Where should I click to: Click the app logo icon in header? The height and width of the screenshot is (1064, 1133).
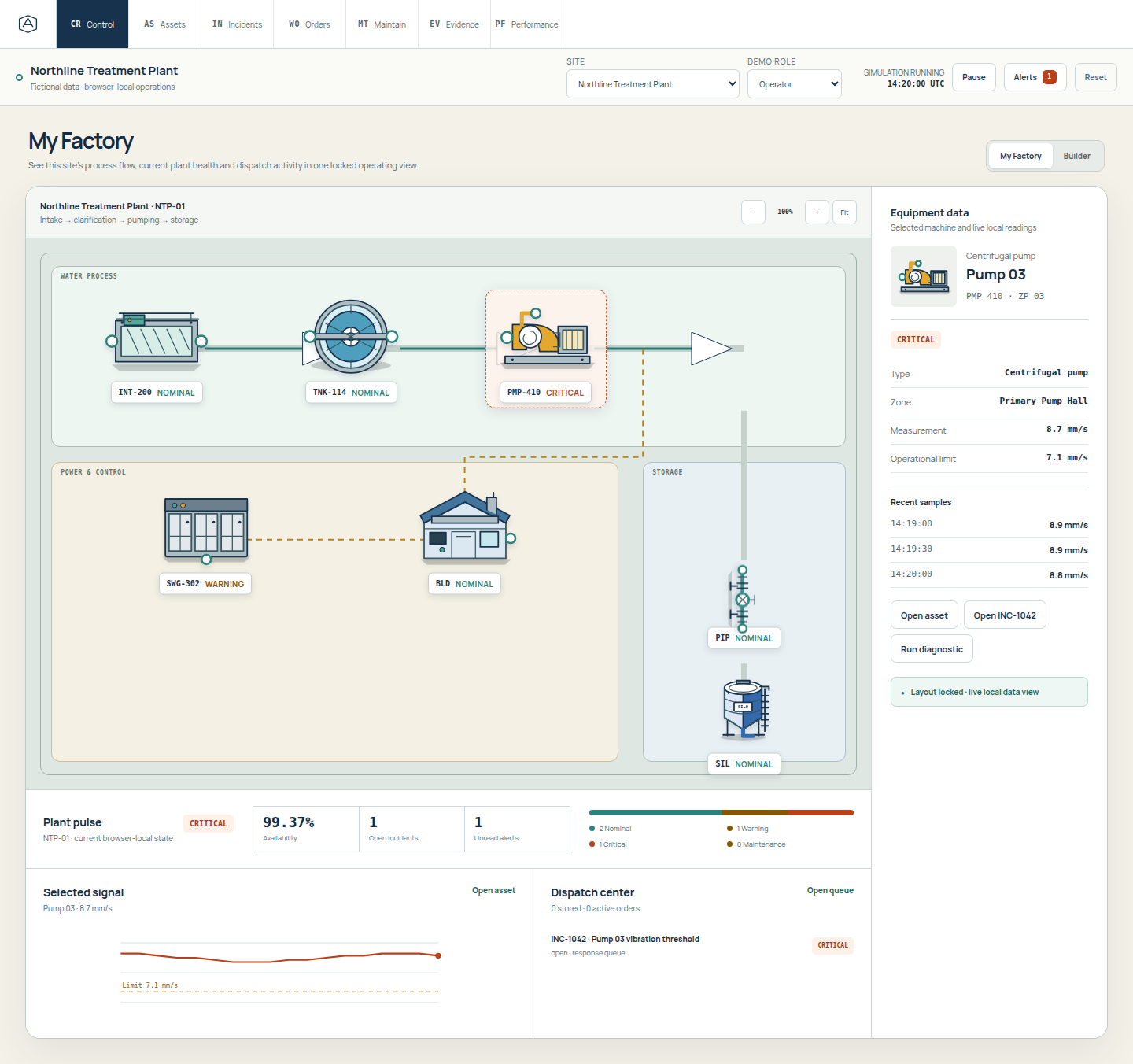(x=28, y=24)
